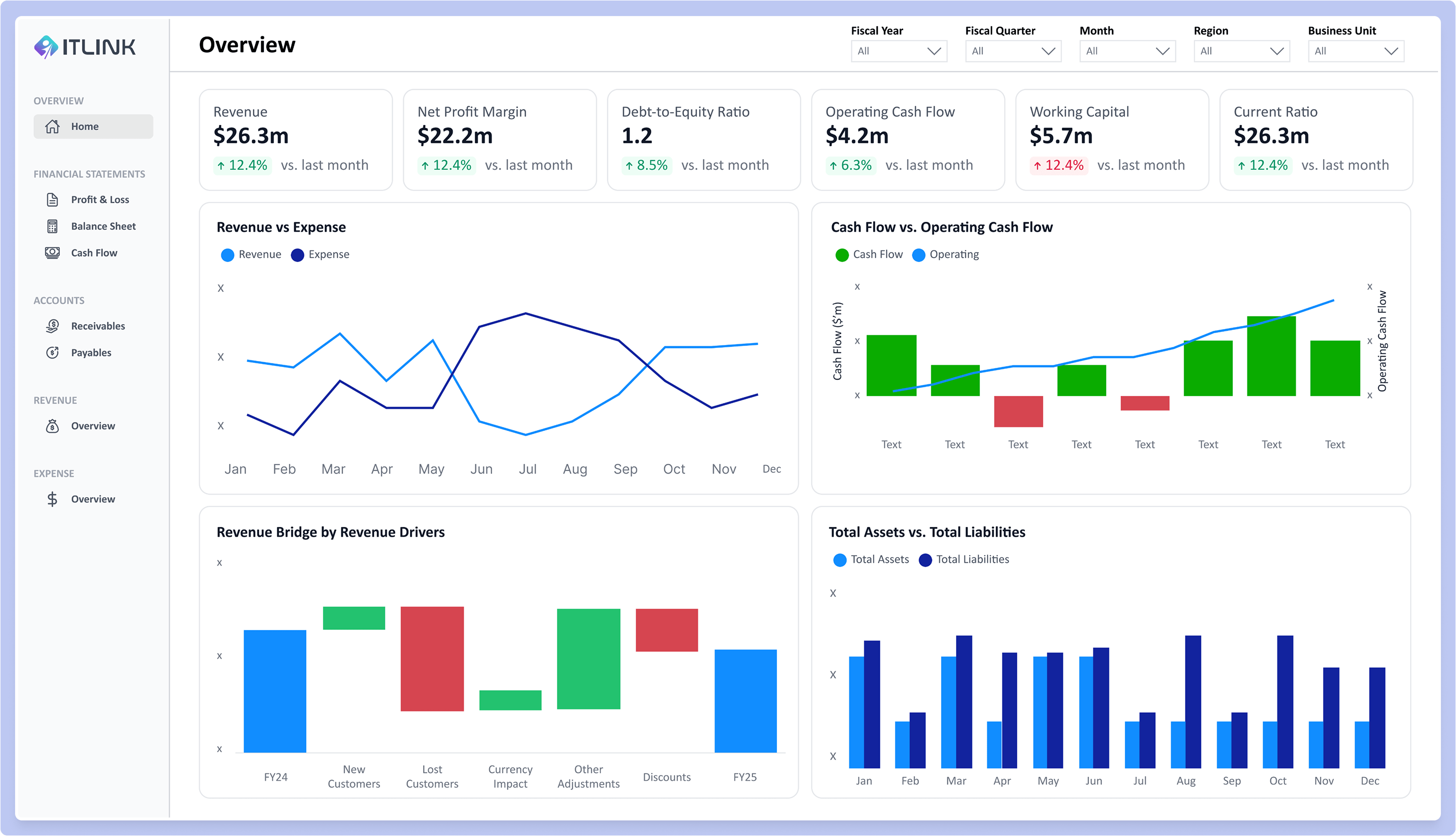Viewport: 1456px width, 838px height.
Task: Navigate to Overview under REVENUE
Action: tap(93, 426)
